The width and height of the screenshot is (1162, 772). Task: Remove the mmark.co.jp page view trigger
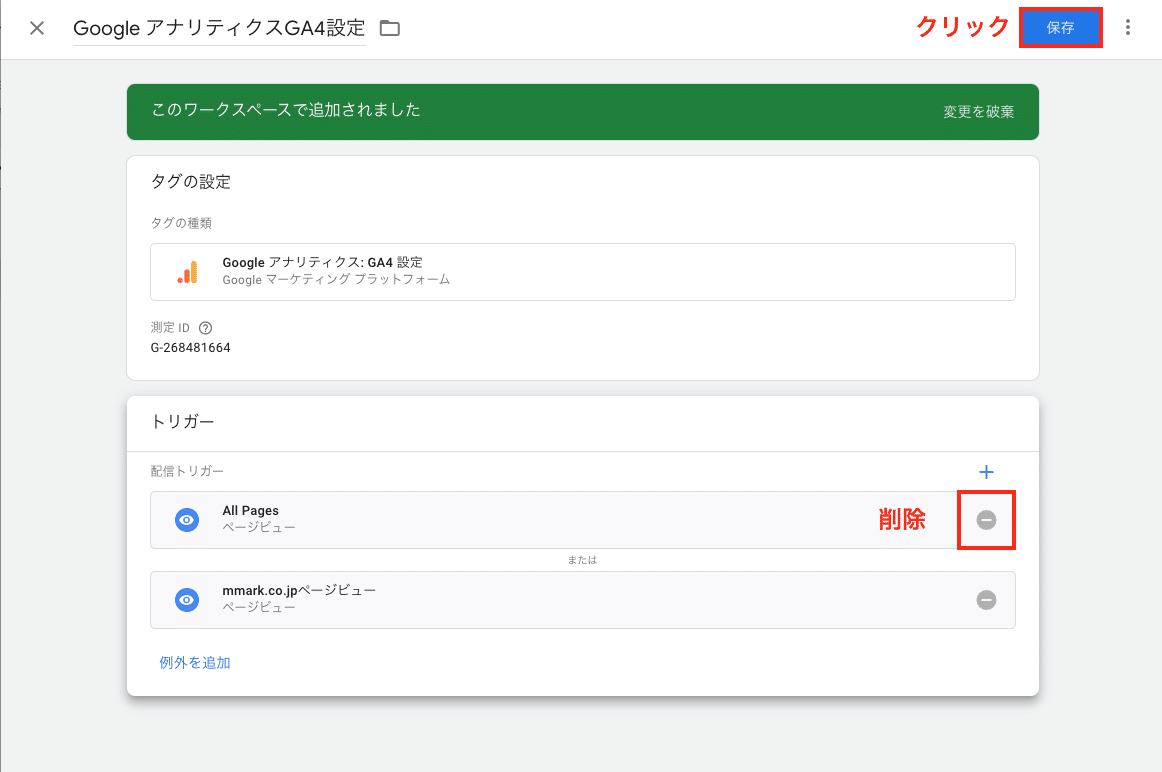point(986,599)
